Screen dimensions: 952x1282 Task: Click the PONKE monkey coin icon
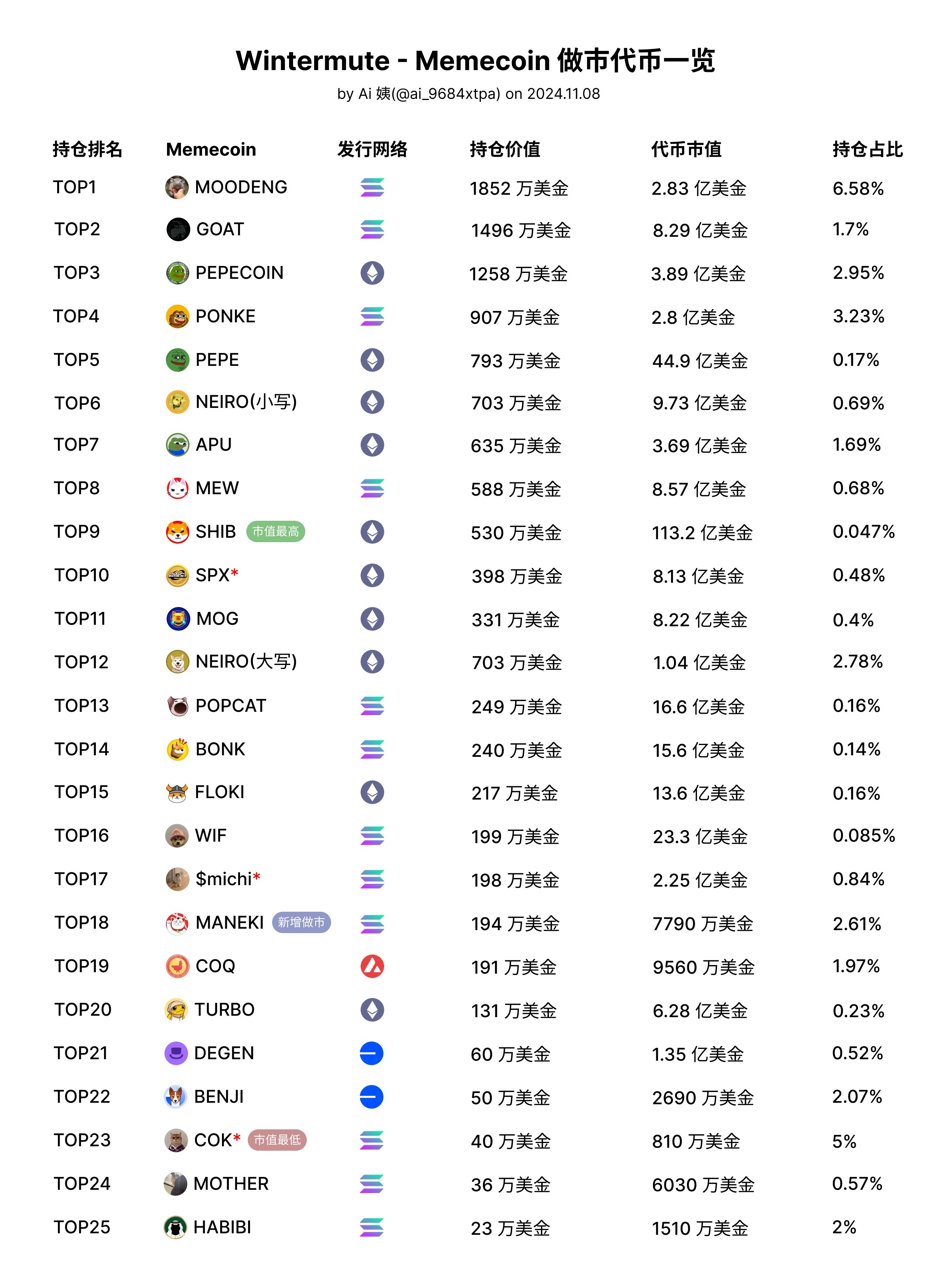[177, 316]
